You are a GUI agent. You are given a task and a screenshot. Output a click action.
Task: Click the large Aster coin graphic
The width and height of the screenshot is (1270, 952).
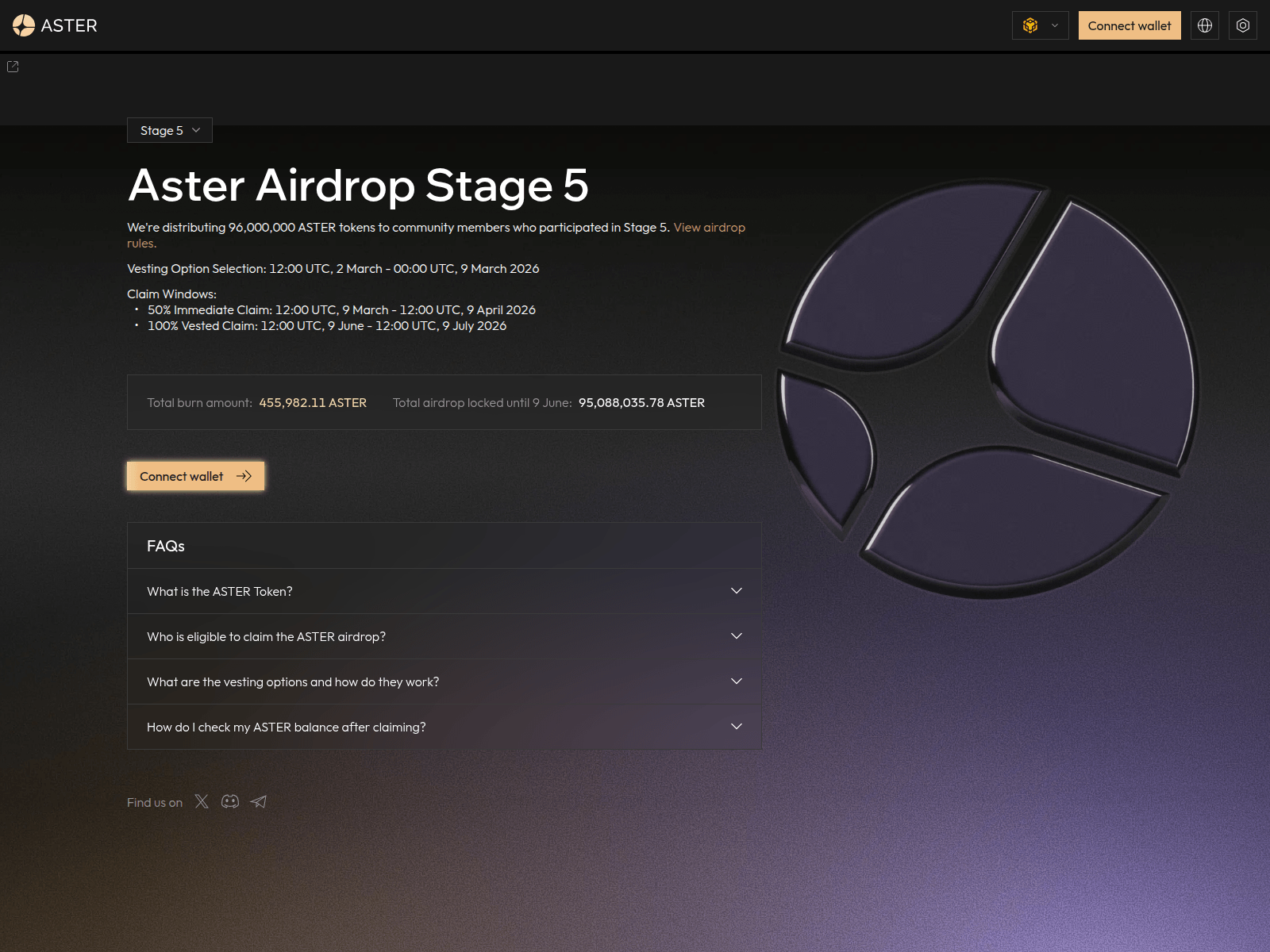pos(987,389)
